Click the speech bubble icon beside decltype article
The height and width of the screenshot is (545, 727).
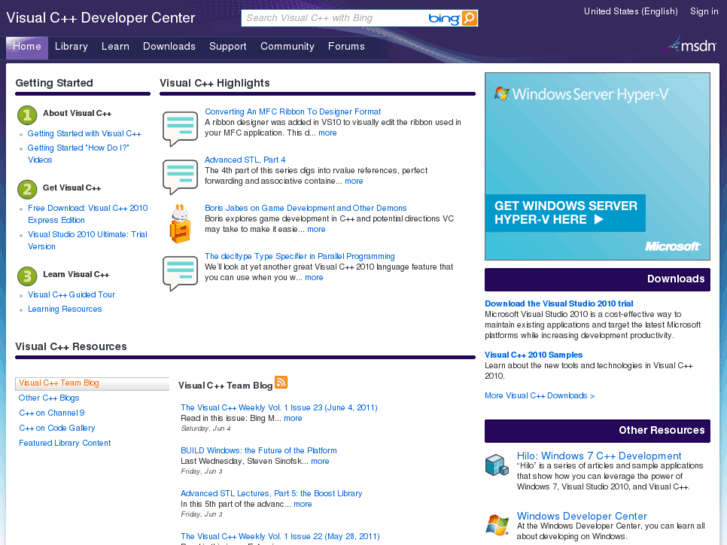click(x=180, y=272)
